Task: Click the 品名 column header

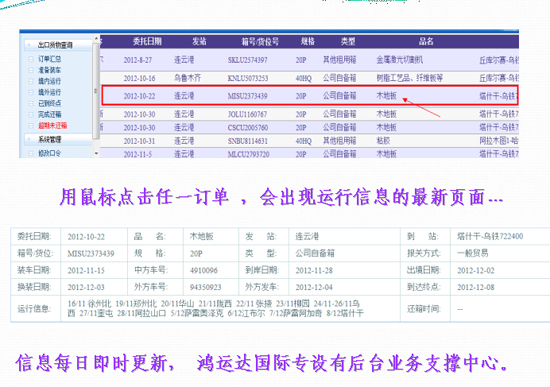Action: pyautogui.click(x=426, y=41)
